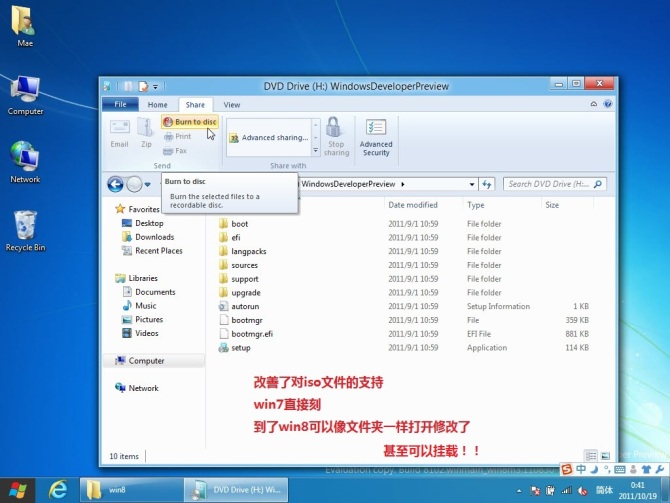This screenshot has height=503, width=670.
Task: Select the bootmgr.efi file
Action: [246, 334]
